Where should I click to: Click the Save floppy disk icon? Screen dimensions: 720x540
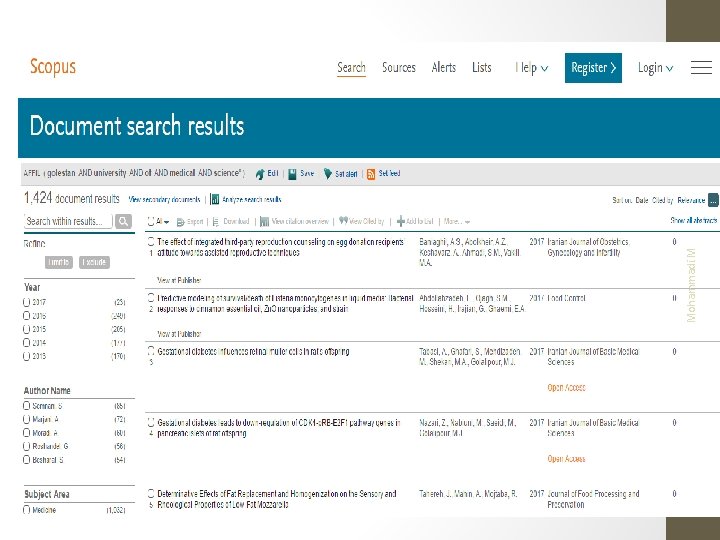[292, 174]
